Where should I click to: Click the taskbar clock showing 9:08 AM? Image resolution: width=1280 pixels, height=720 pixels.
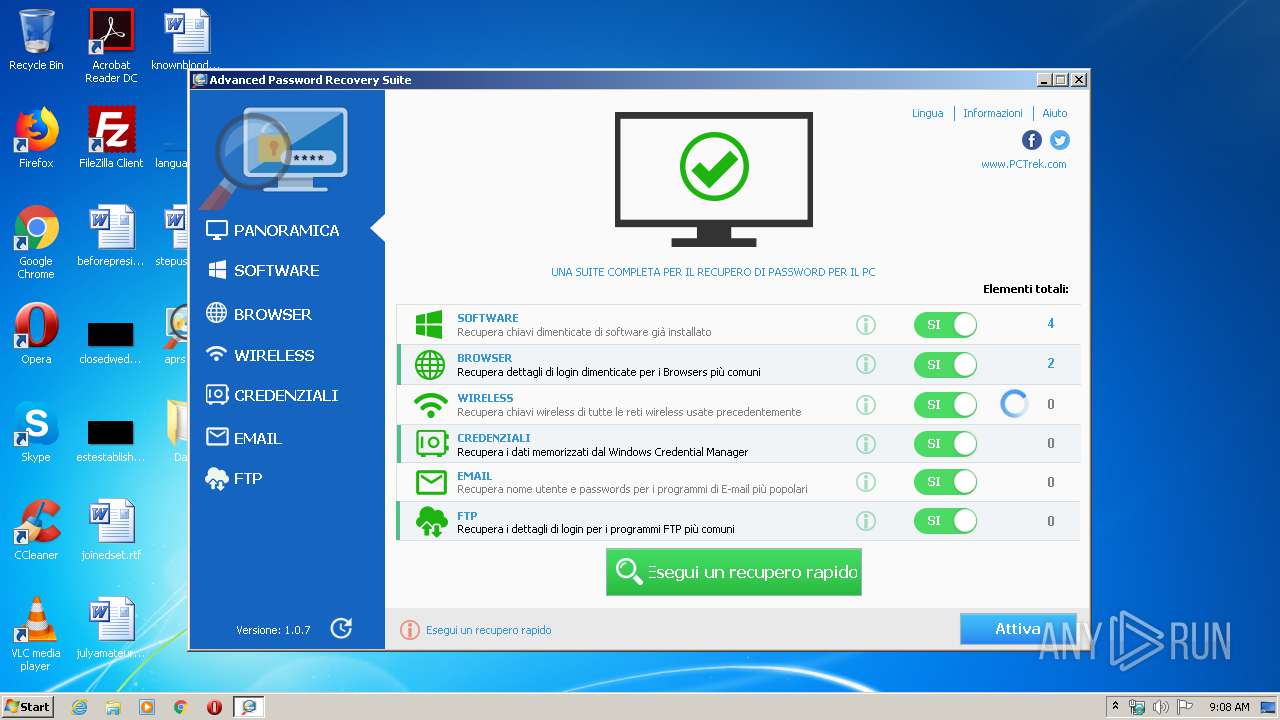(1229, 707)
